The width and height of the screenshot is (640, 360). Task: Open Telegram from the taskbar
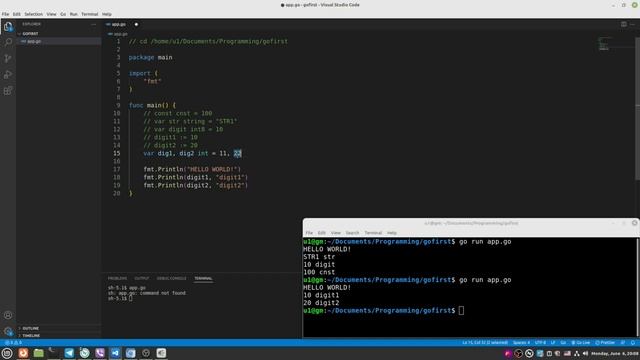click(69, 353)
